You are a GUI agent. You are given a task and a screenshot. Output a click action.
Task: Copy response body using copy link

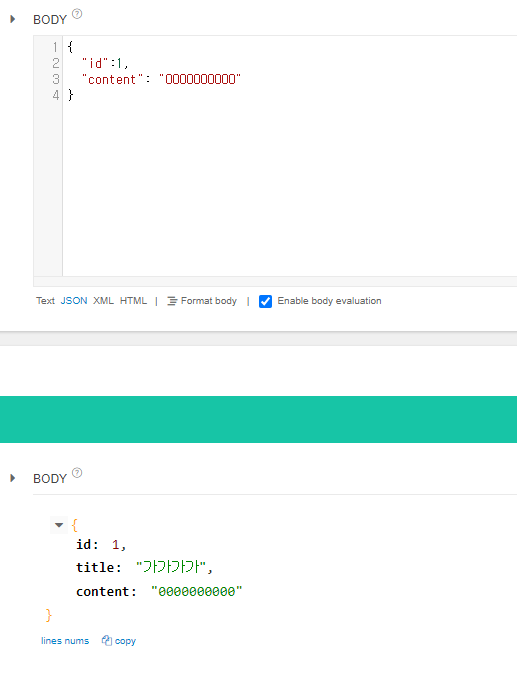pyautogui.click(x=119, y=641)
